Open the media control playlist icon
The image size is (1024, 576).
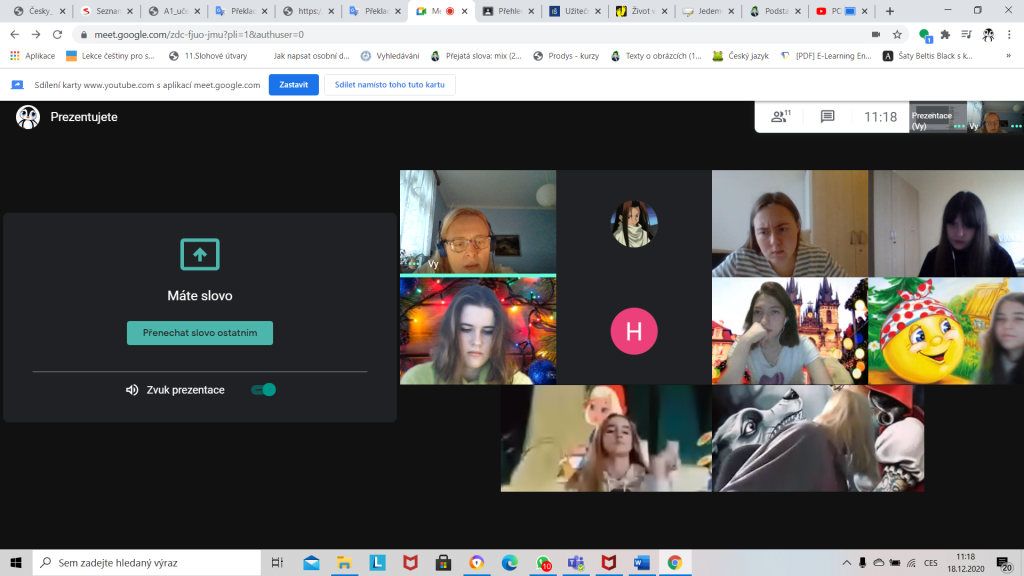[967, 35]
